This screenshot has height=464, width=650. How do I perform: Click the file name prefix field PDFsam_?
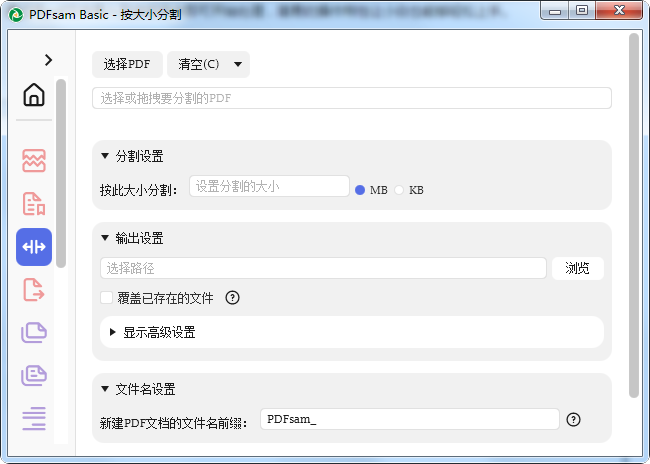coord(410,419)
